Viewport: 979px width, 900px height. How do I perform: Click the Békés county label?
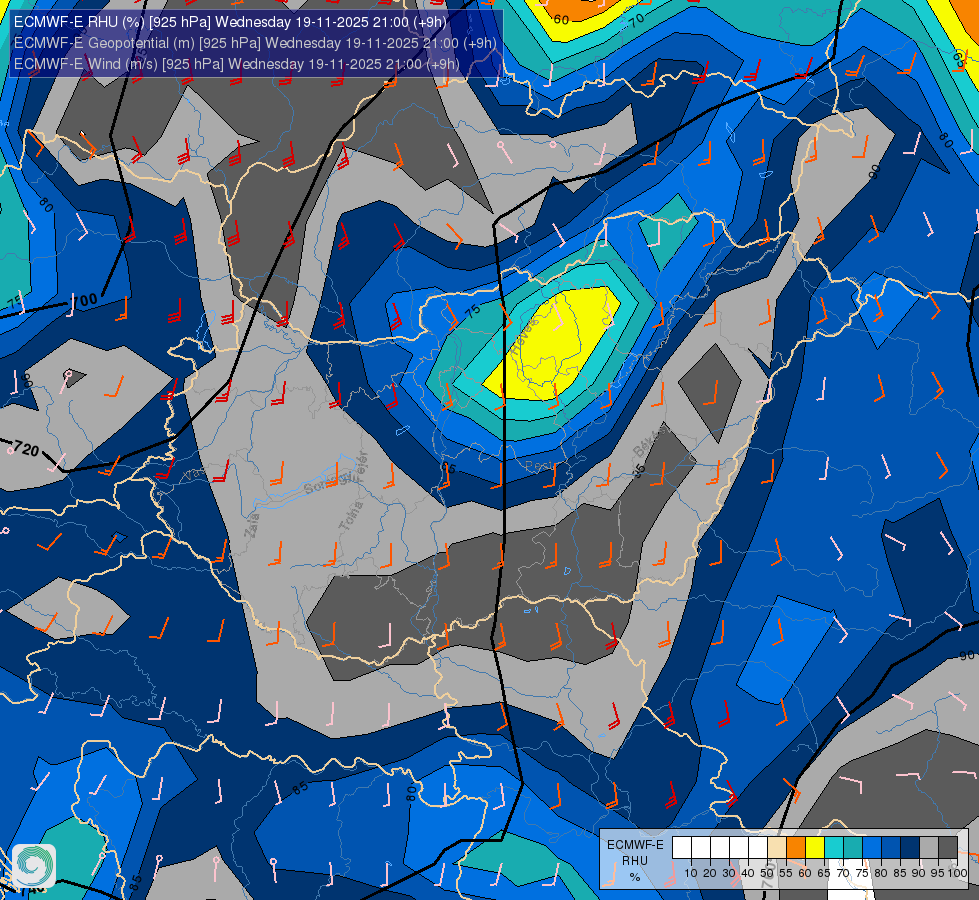pyautogui.click(x=647, y=442)
